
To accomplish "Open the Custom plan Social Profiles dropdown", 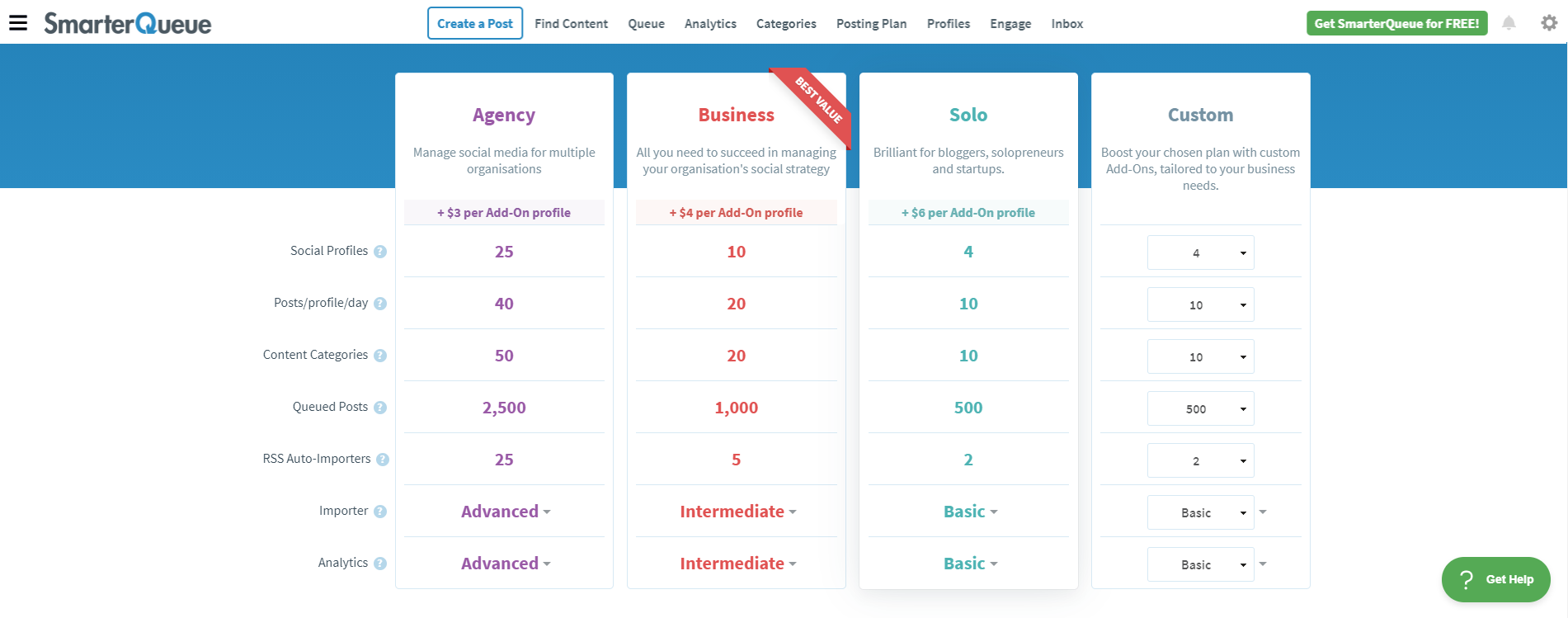I will click(x=1200, y=252).
